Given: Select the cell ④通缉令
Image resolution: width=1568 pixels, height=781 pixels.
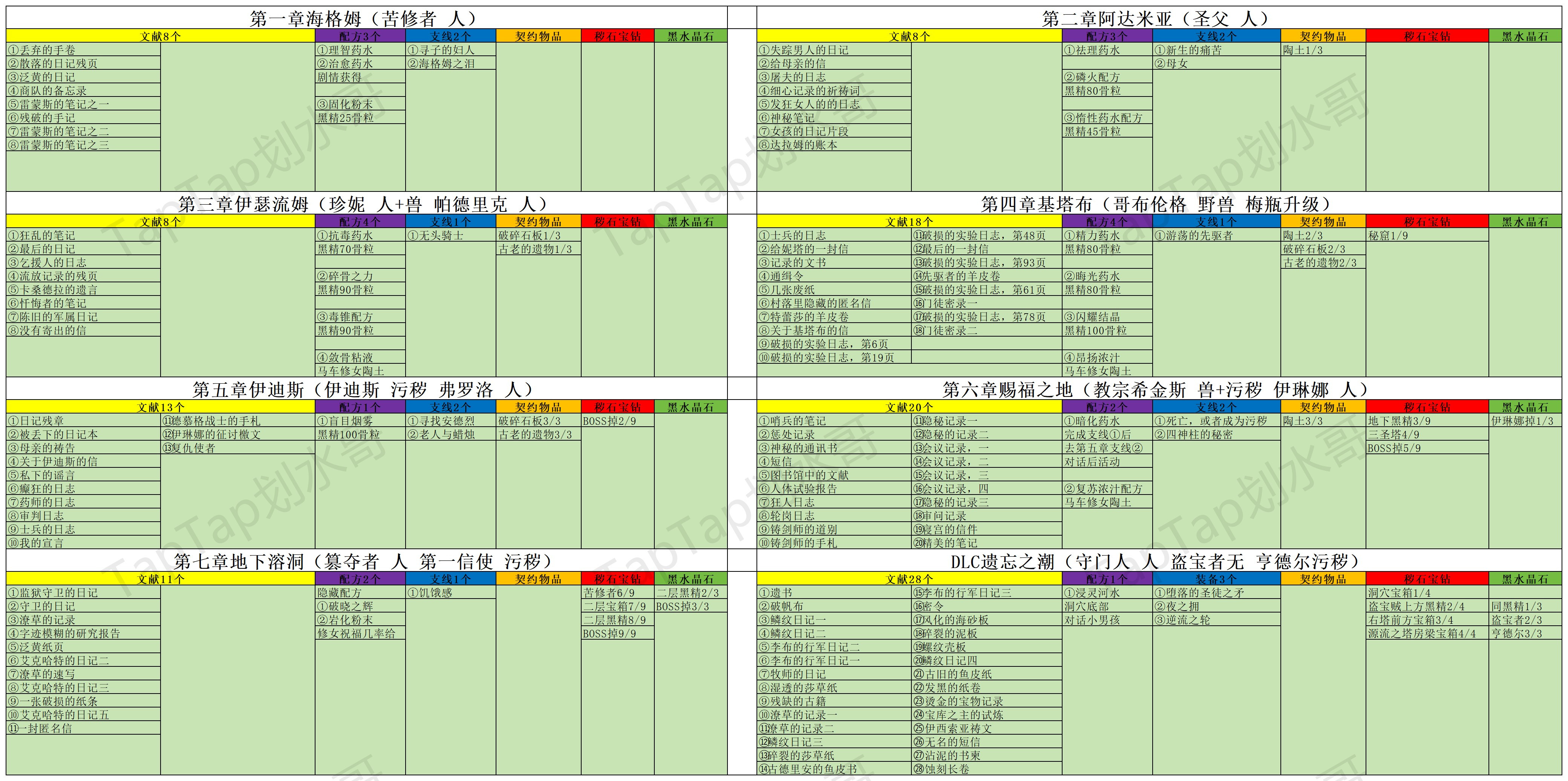Looking at the screenshot, I should pos(835,276).
